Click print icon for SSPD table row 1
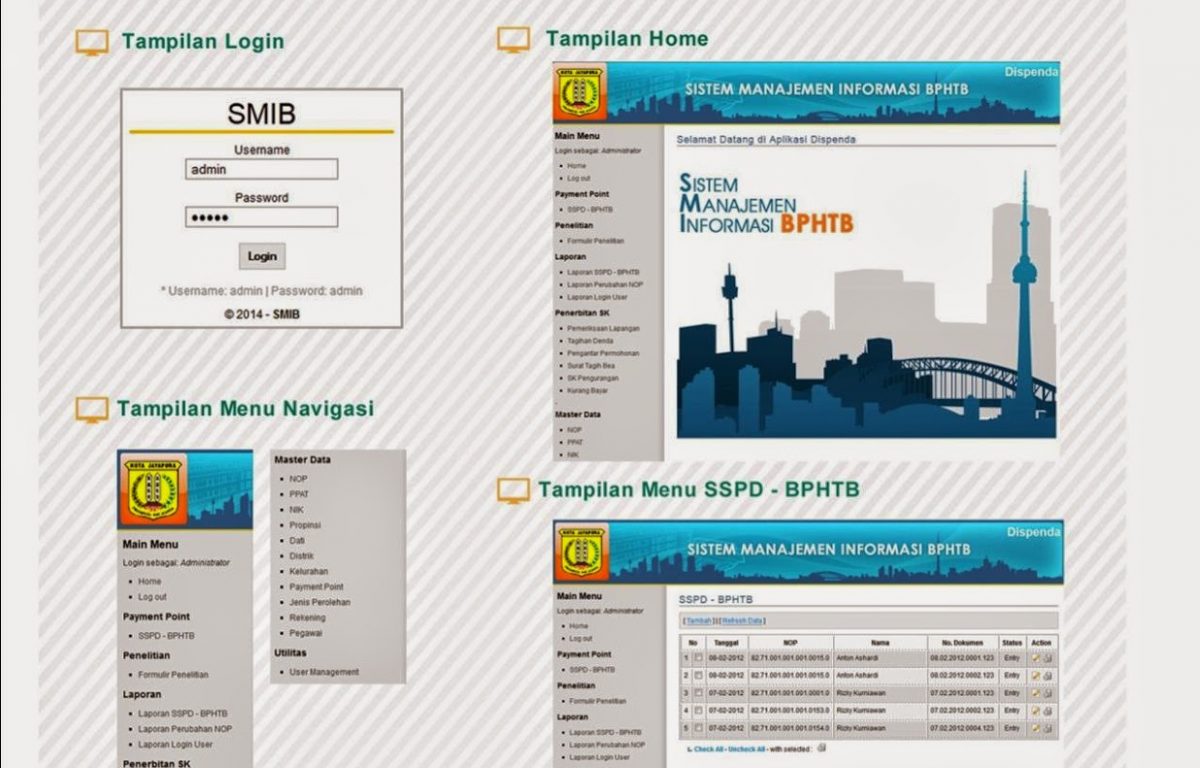This screenshot has width=1200, height=768. [x=1048, y=658]
